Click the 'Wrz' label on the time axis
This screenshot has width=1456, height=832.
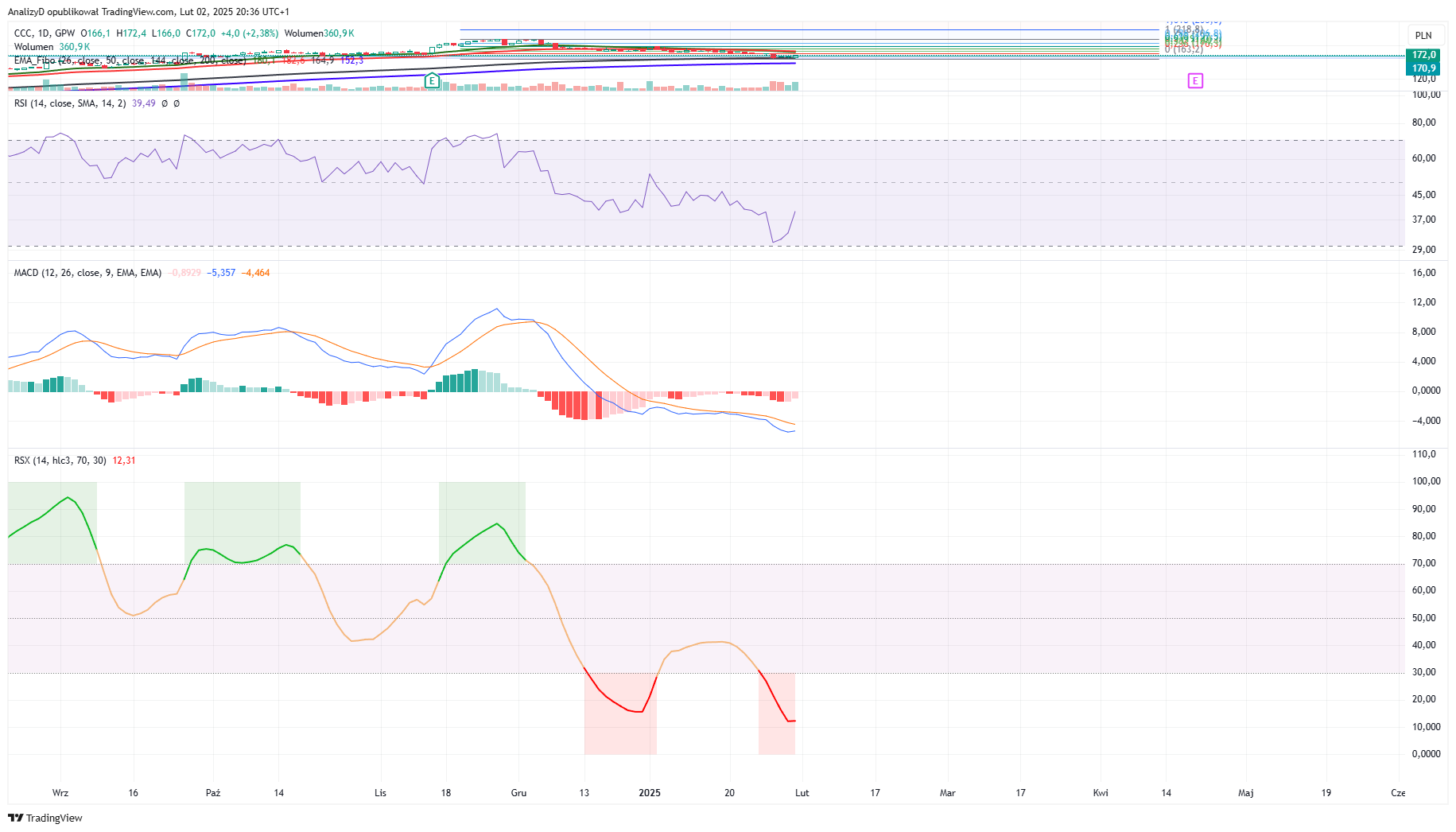(60, 793)
